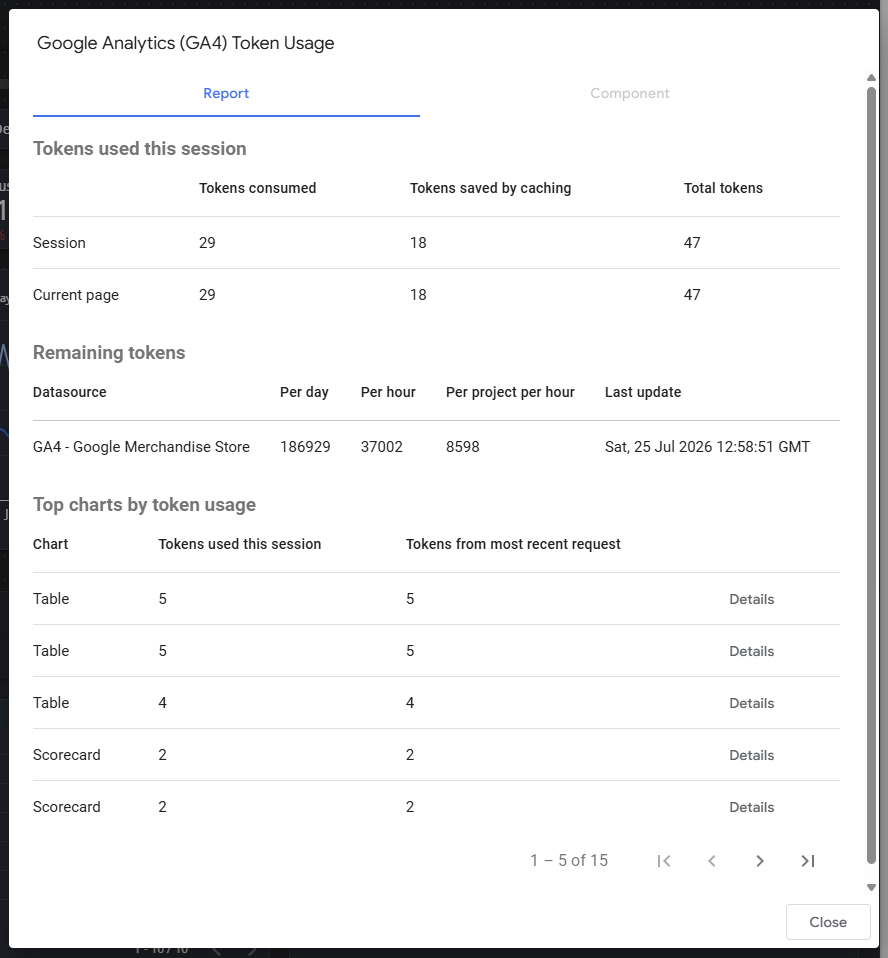Viewport: 888px width, 958px height.
Task: Click 'Tokens saved by caching' header
Action: point(490,188)
